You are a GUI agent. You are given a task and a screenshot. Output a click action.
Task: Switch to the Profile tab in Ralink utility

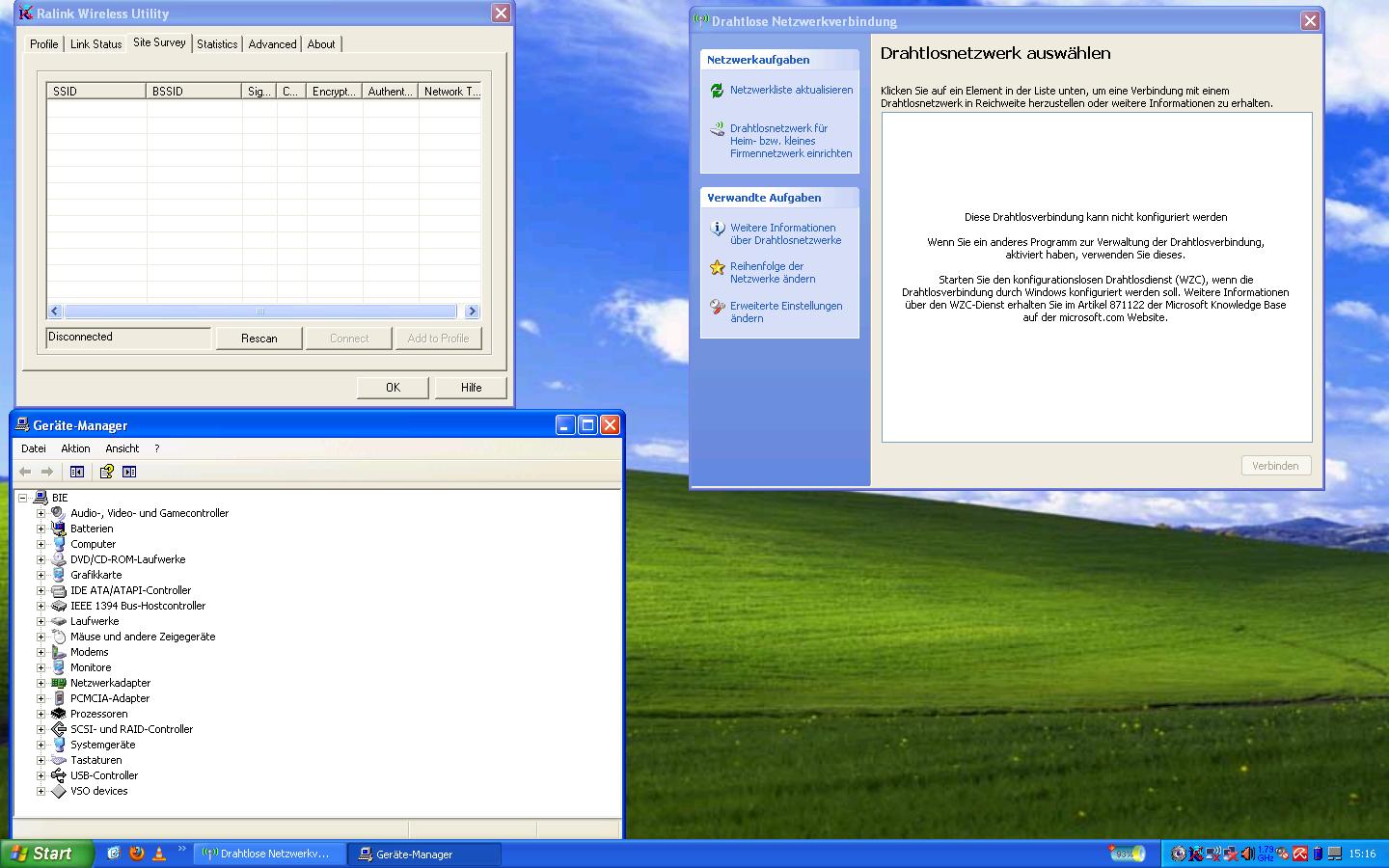[44, 44]
